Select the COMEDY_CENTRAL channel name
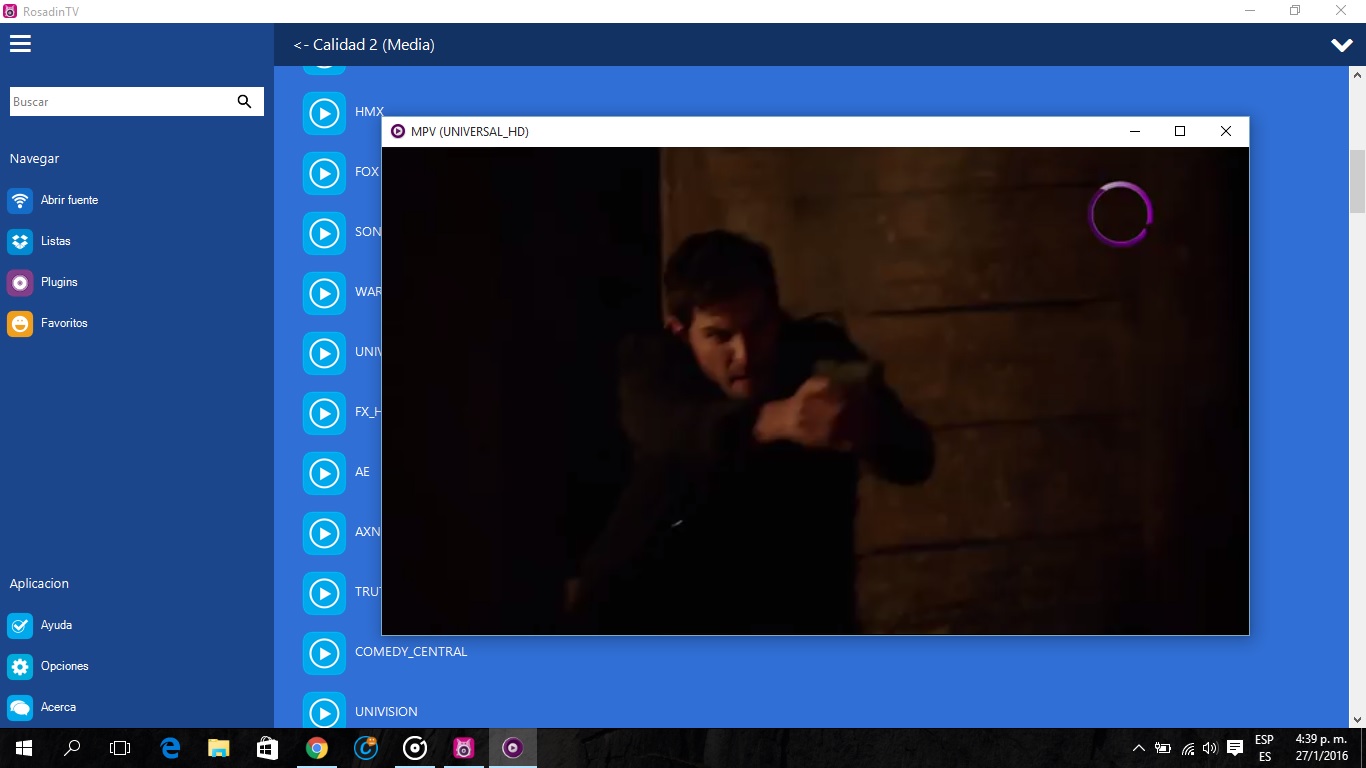This screenshot has width=1366, height=768. coord(411,652)
